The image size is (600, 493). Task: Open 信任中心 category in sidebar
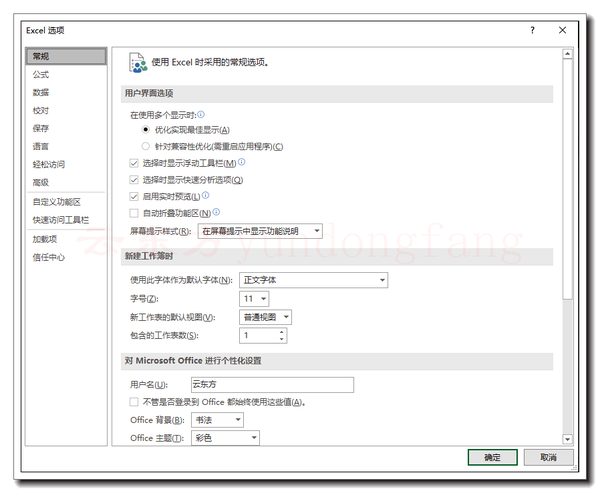click(66, 257)
